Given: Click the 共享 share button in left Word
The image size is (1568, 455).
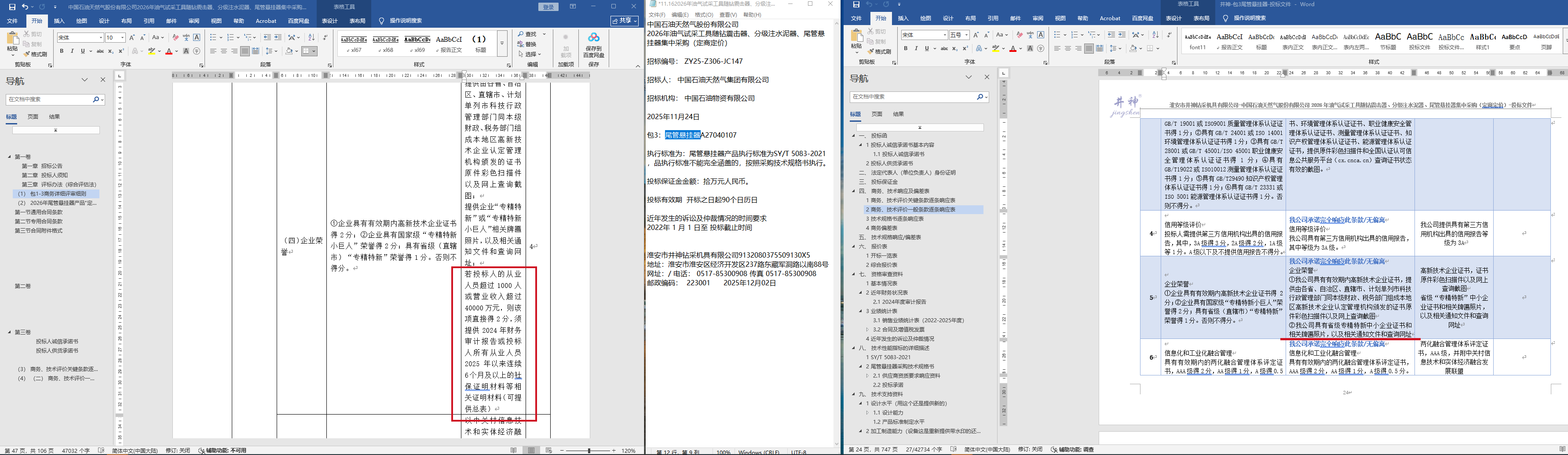Looking at the screenshot, I should point(625,21).
